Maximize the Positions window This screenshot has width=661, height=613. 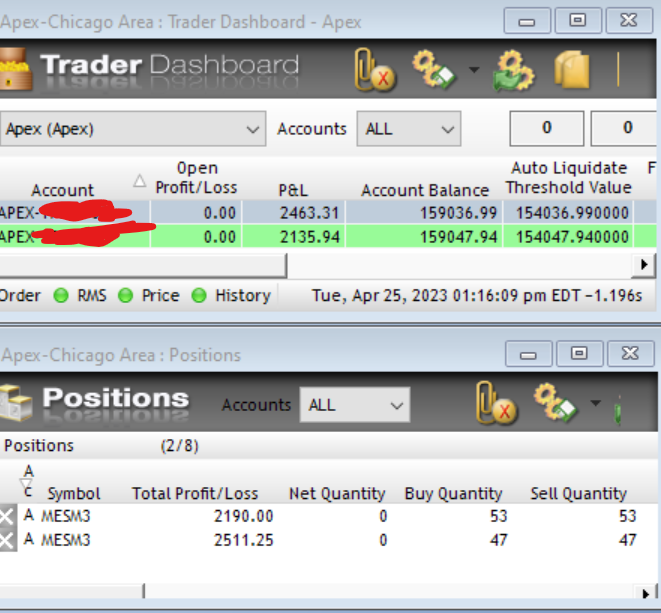[579, 354]
